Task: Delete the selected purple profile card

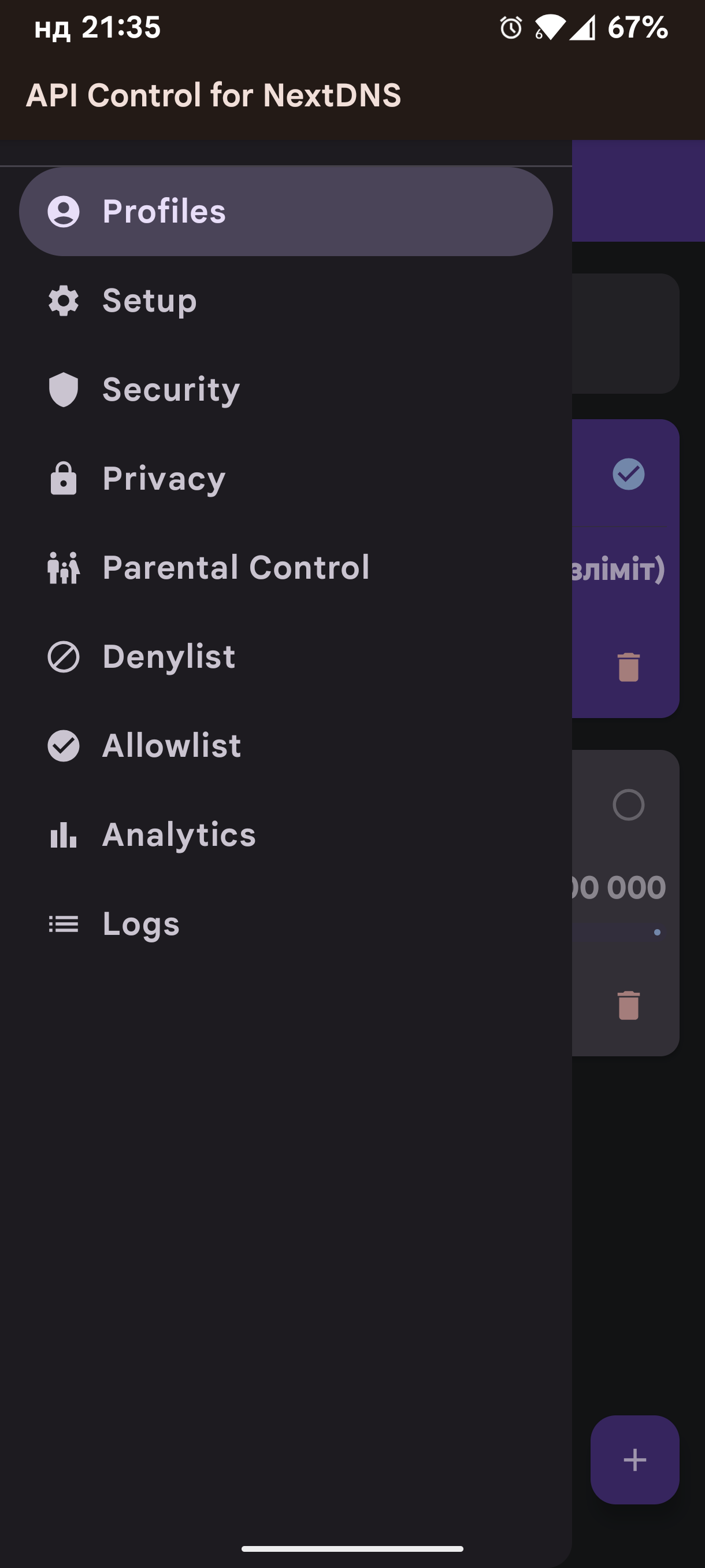Action: pyautogui.click(x=628, y=667)
